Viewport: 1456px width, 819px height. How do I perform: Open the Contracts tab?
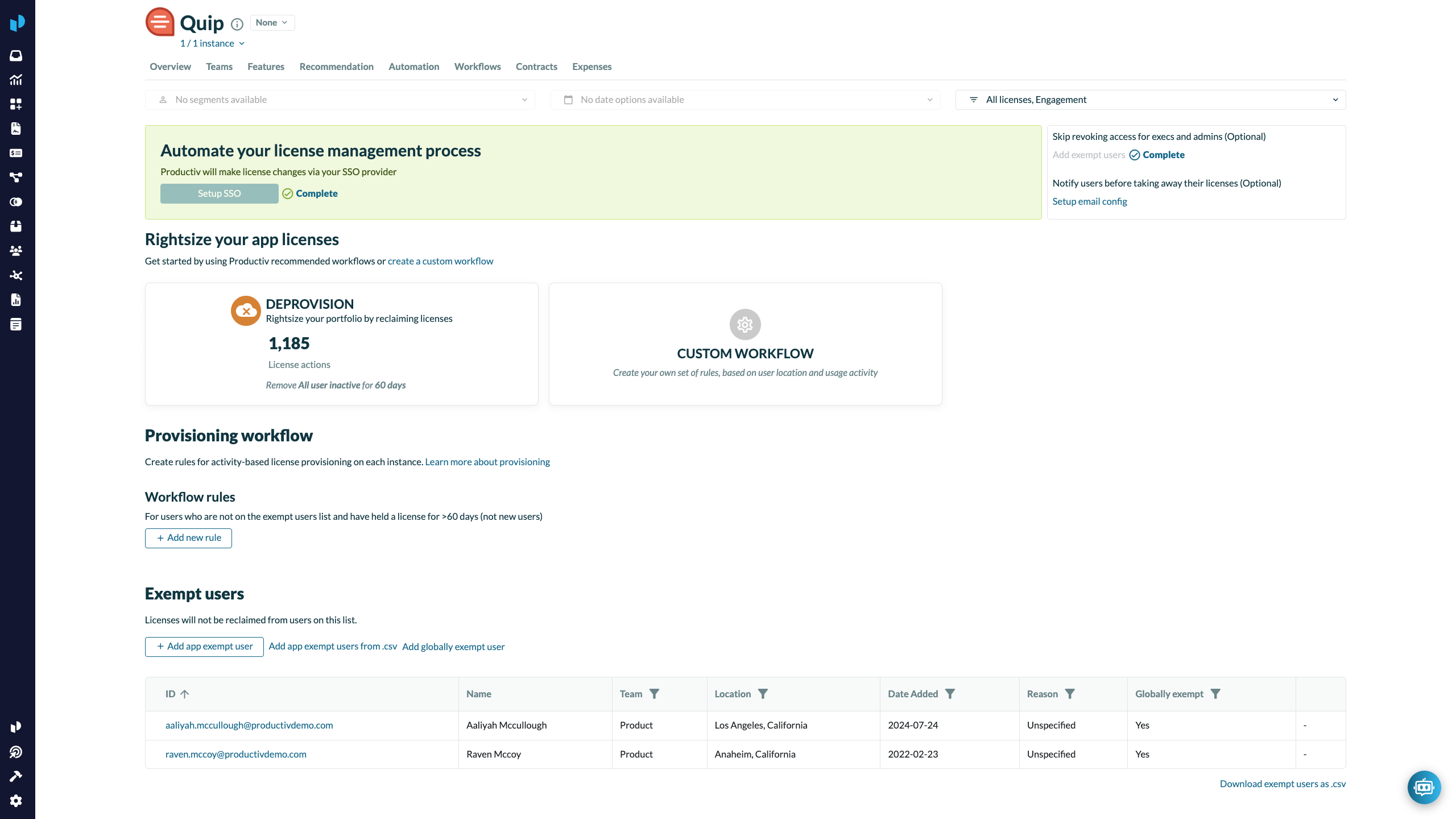536,67
